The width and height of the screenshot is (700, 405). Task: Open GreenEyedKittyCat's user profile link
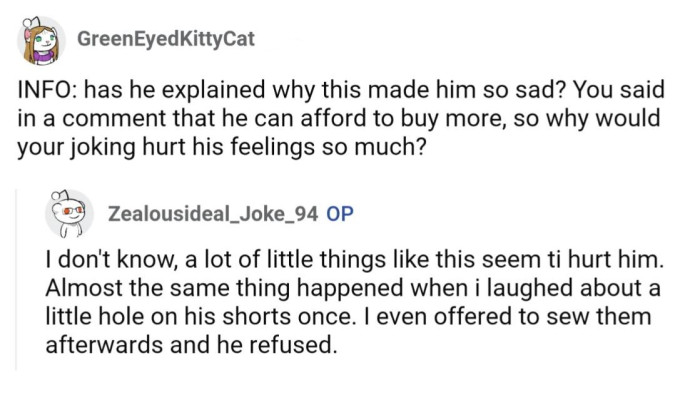[x=165, y=39]
